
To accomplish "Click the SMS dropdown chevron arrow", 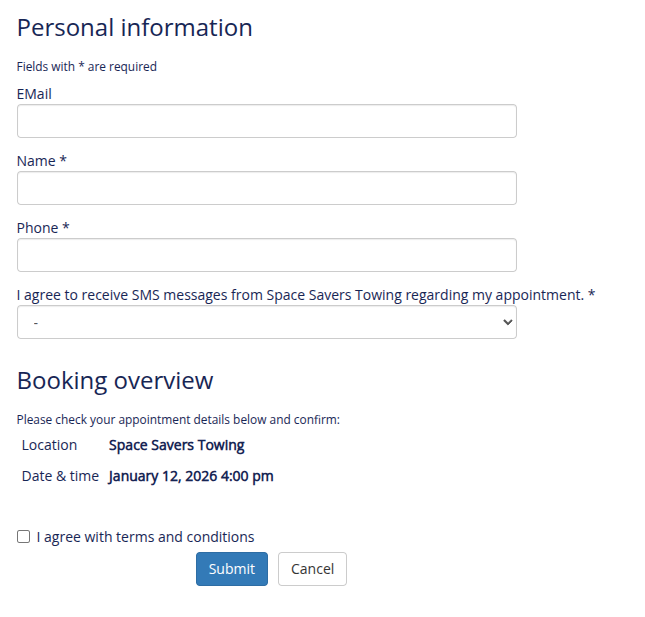I will (x=507, y=322).
